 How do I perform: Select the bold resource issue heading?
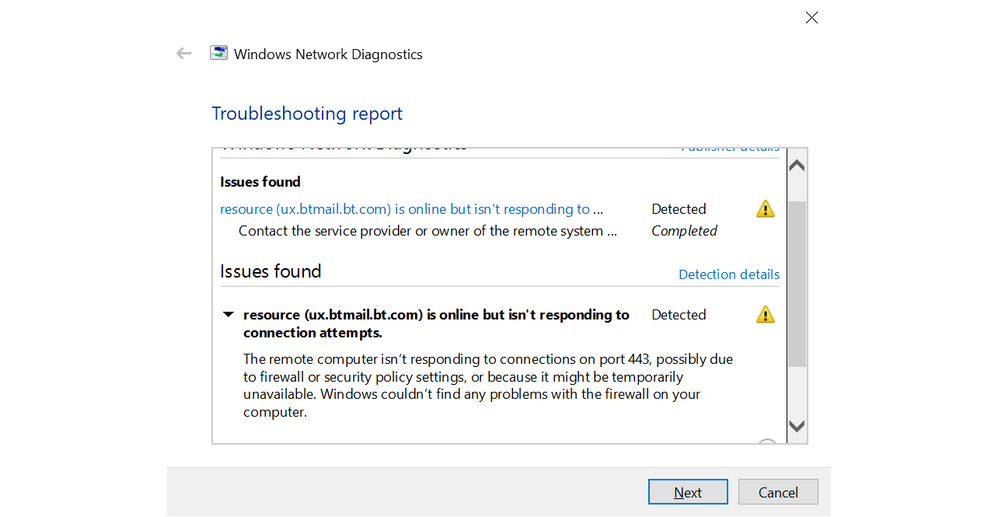coord(436,323)
